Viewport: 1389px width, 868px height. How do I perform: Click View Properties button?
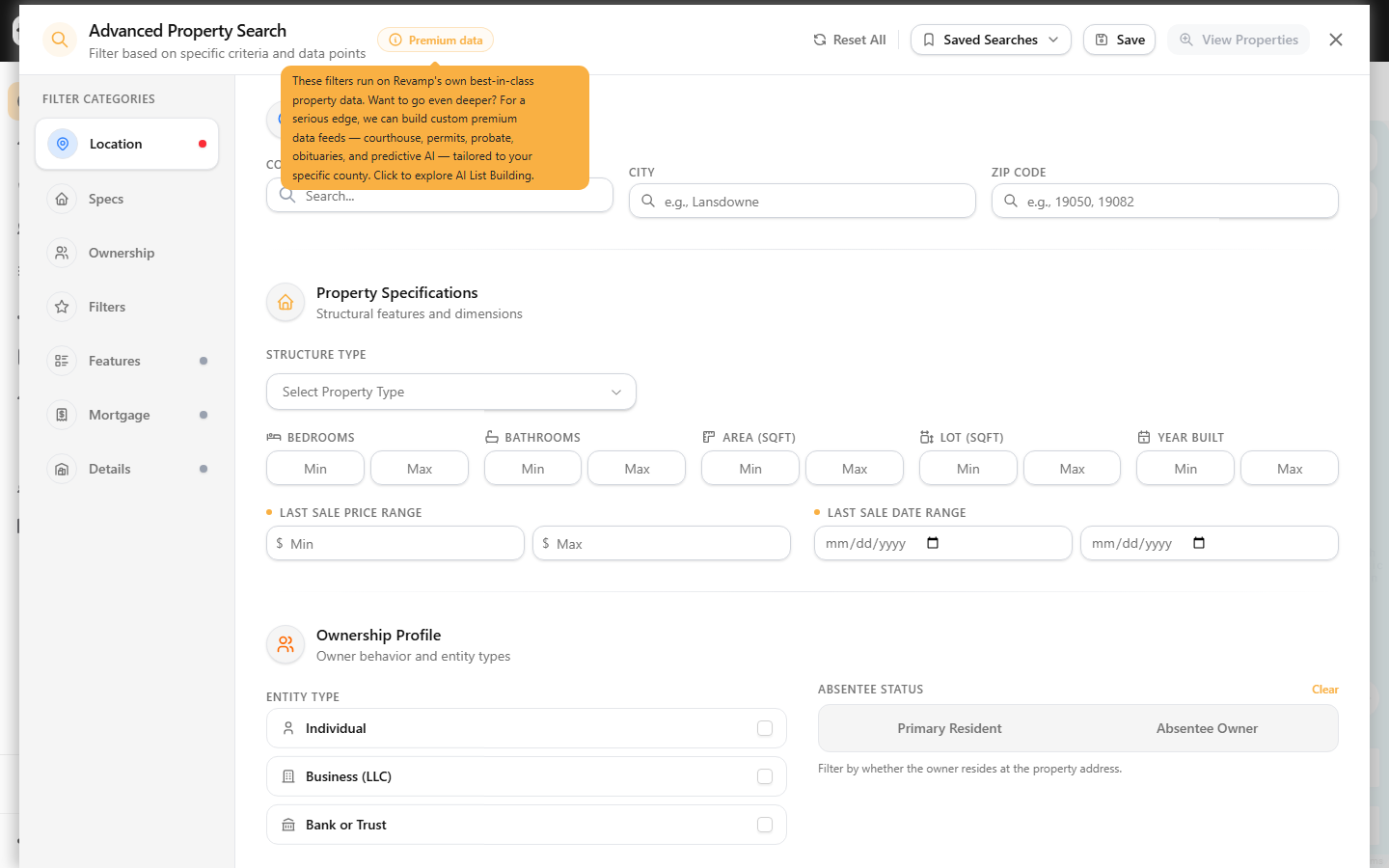(1239, 40)
